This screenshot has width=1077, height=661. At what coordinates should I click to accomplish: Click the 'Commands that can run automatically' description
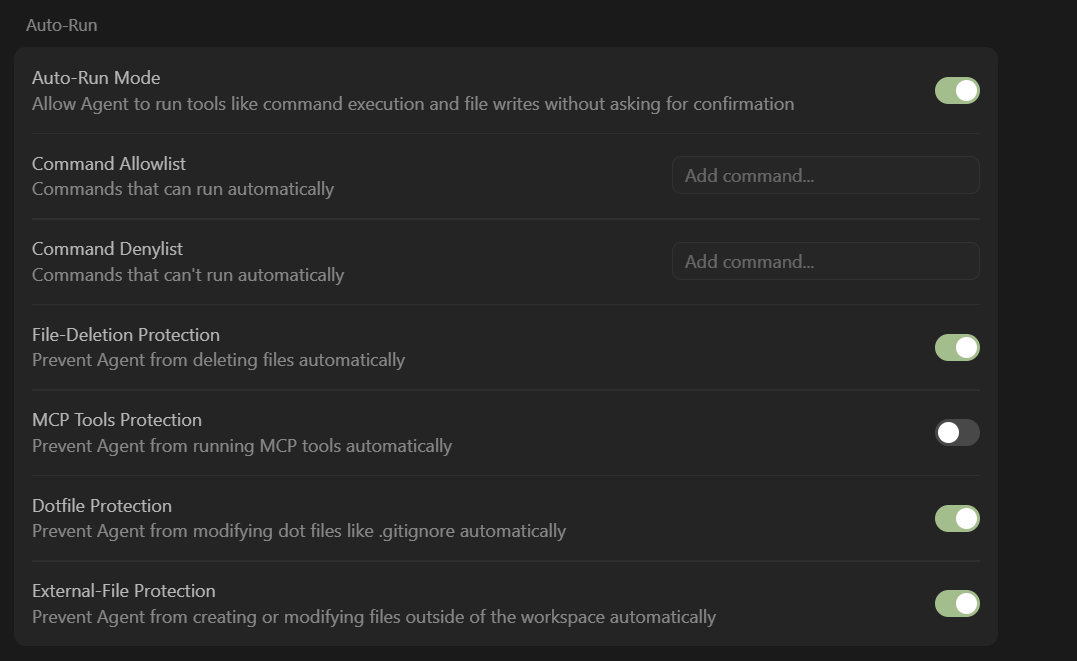[183, 189]
